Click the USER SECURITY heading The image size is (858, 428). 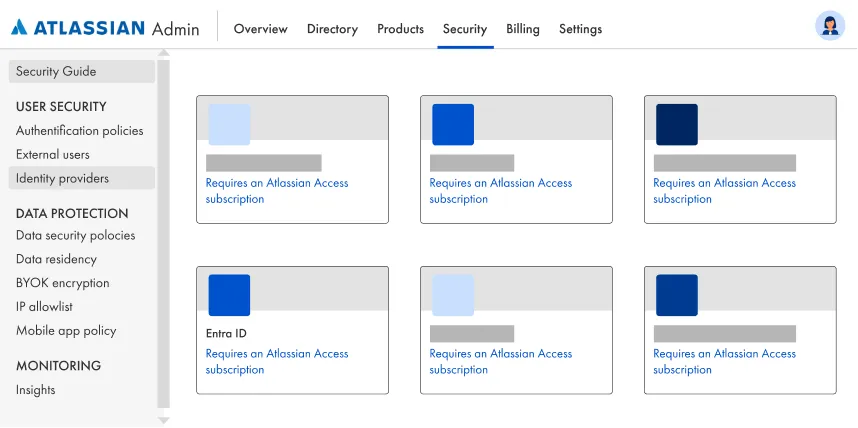point(61,107)
